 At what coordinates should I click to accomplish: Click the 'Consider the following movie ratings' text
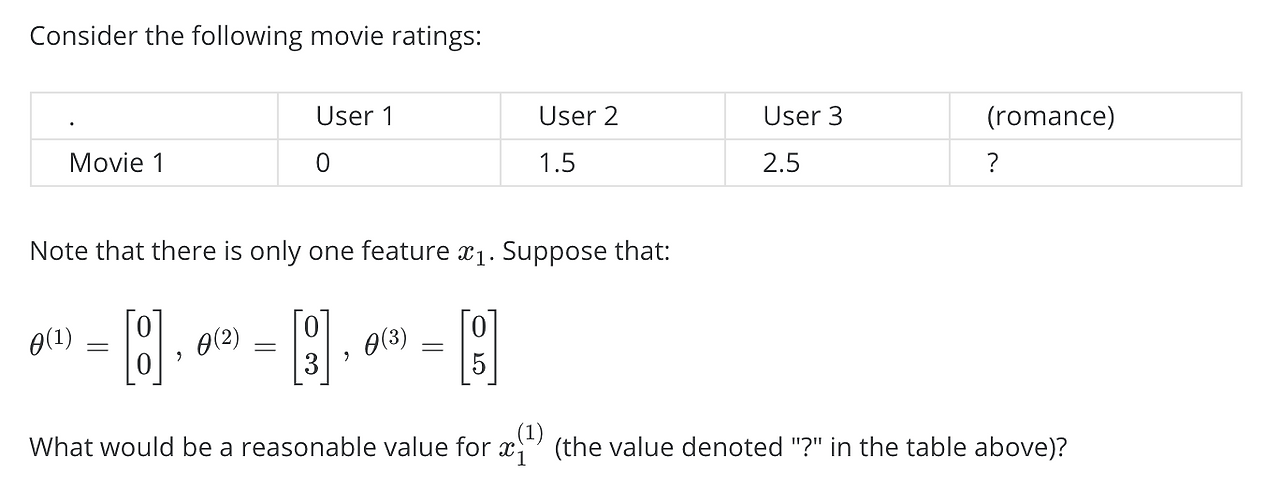pos(255,37)
